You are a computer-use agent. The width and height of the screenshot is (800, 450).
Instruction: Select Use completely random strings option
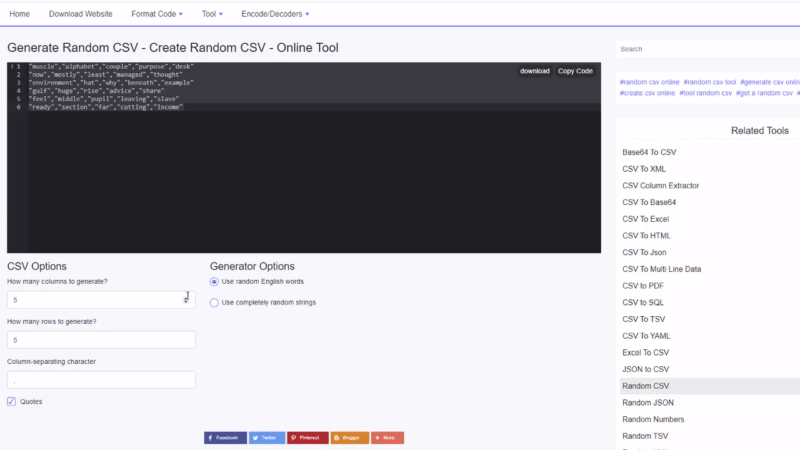pos(215,302)
